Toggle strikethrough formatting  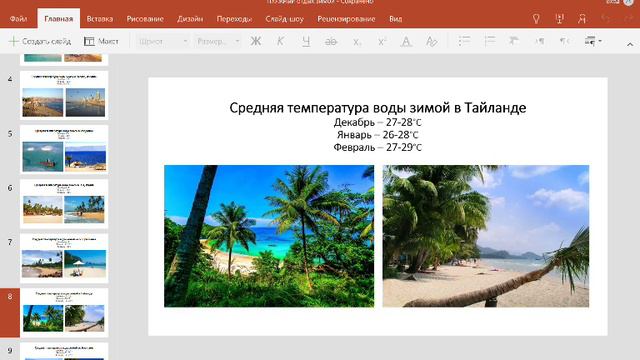tap(331, 41)
